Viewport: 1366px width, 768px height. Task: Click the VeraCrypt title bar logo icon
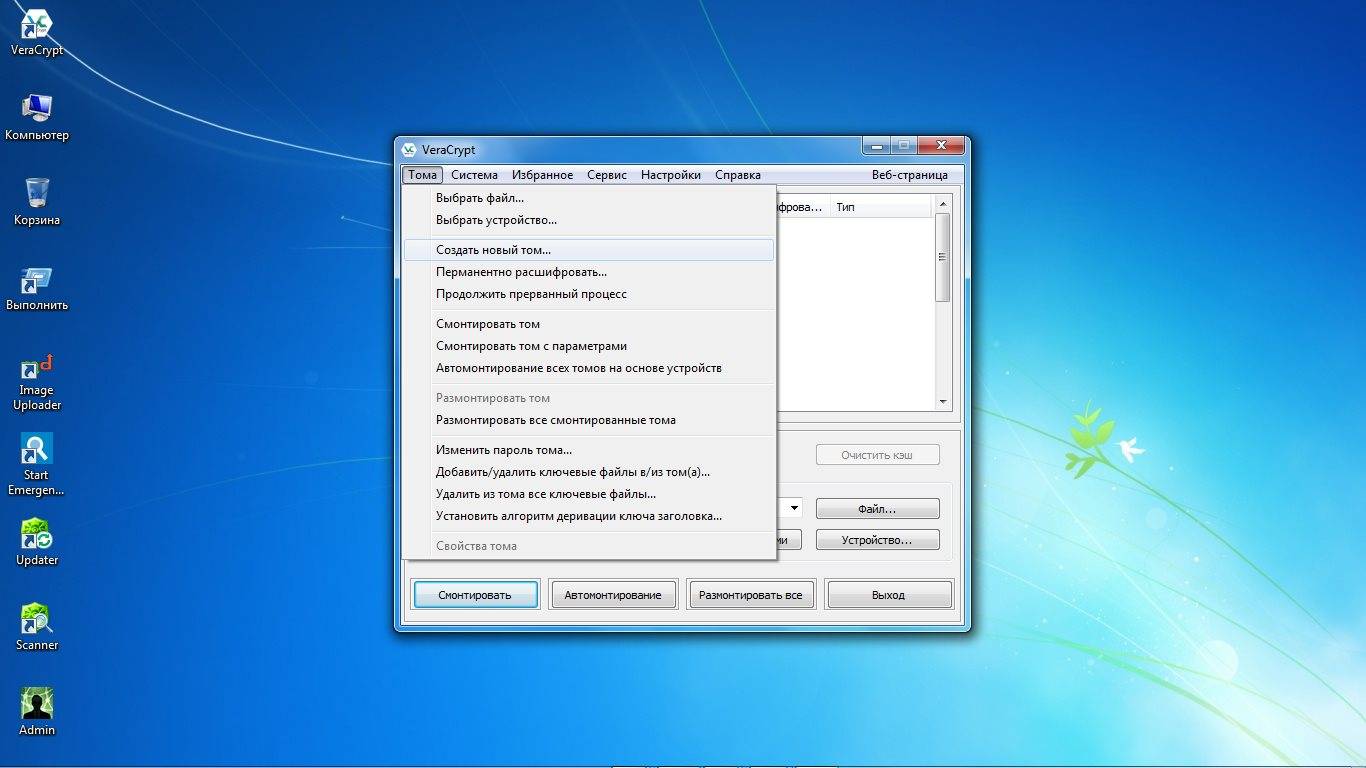tap(409, 150)
